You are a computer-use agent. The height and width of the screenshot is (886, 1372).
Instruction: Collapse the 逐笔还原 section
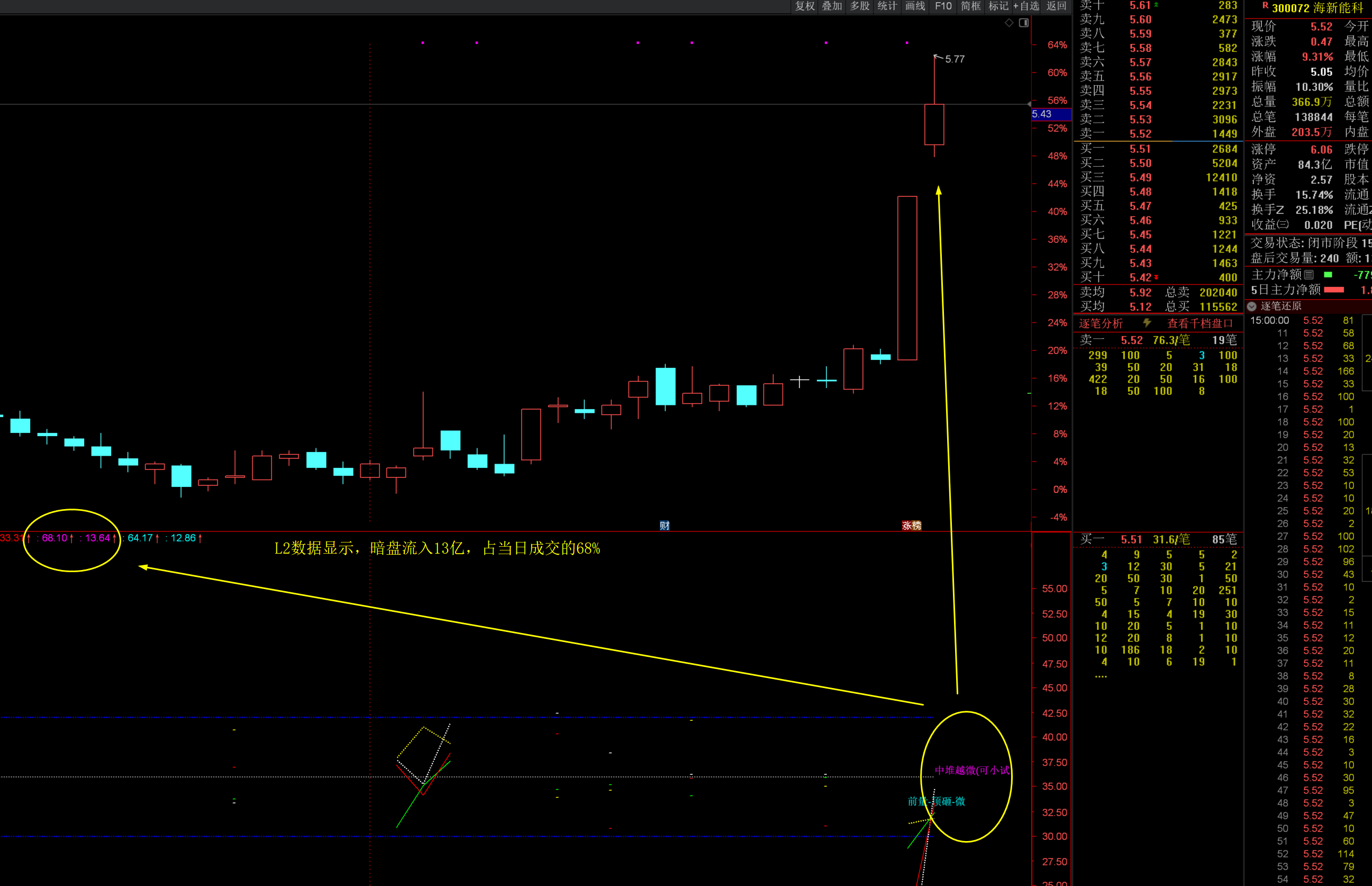1252,306
